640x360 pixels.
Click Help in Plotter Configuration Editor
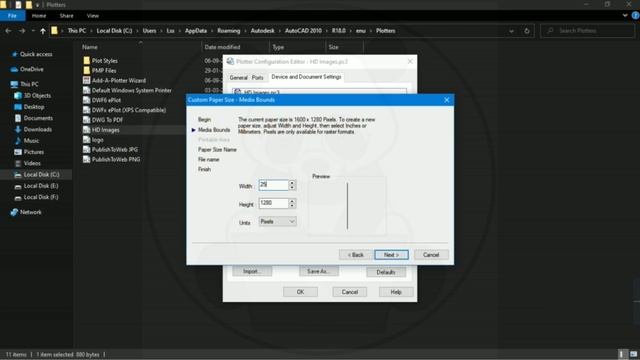396,292
